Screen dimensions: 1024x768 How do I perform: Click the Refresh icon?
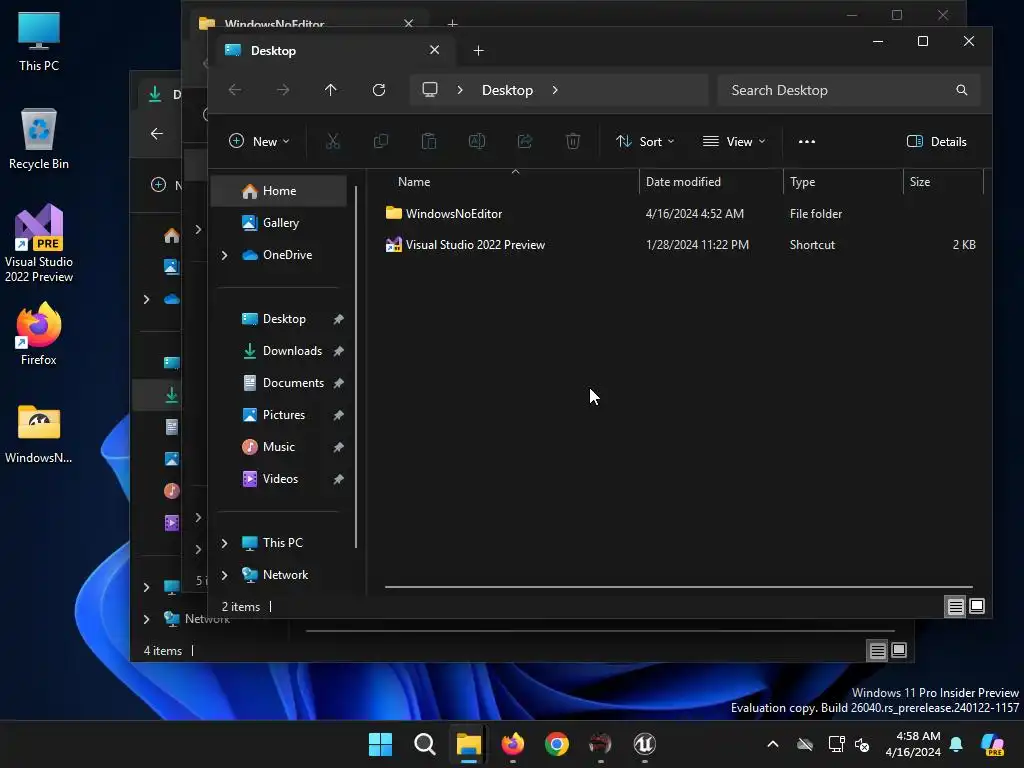[379, 89]
